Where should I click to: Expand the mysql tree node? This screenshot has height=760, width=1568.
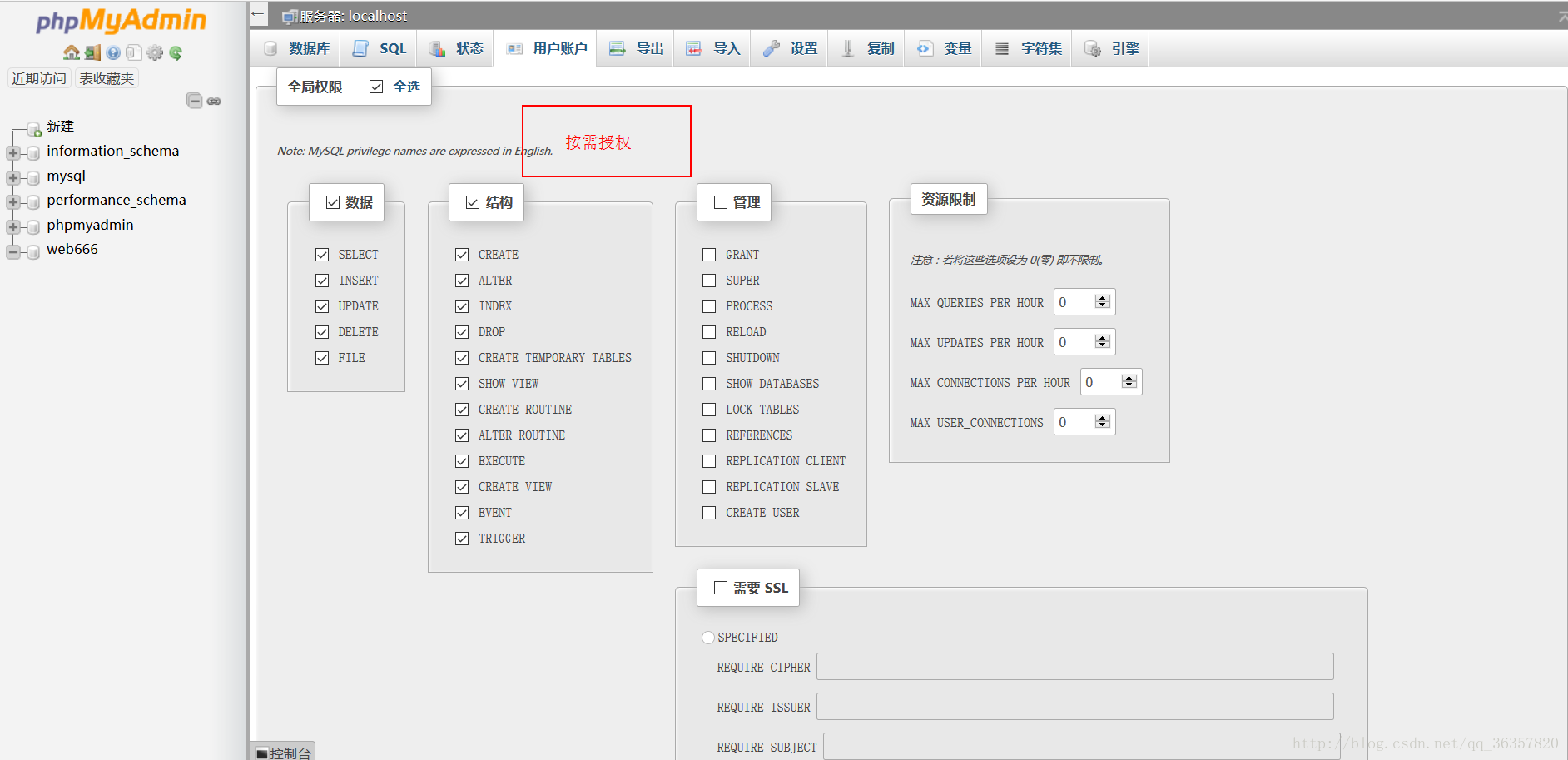coord(12,178)
